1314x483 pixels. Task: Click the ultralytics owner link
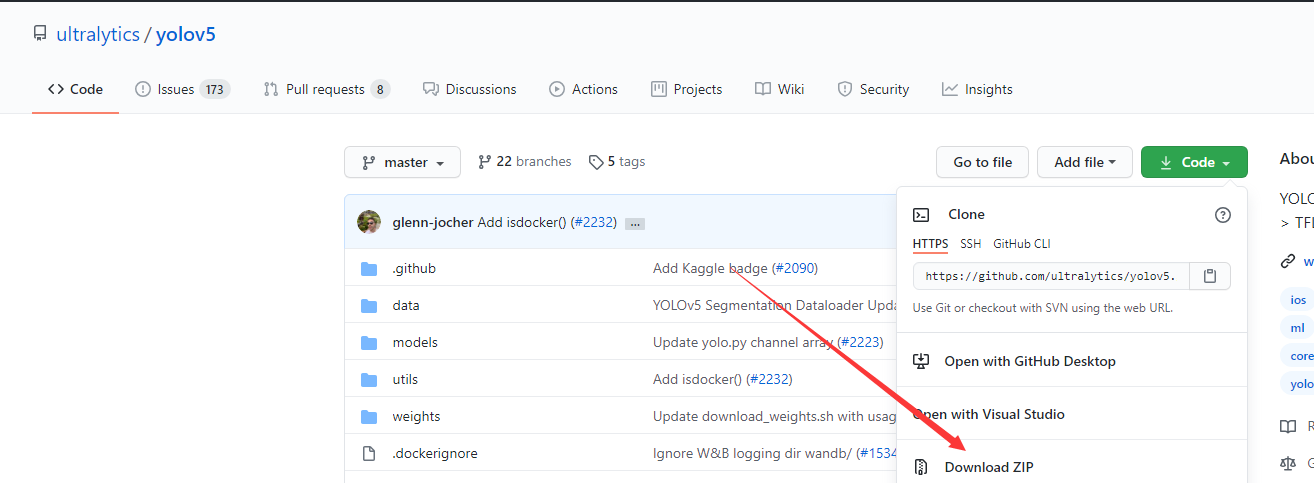[98, 35]
